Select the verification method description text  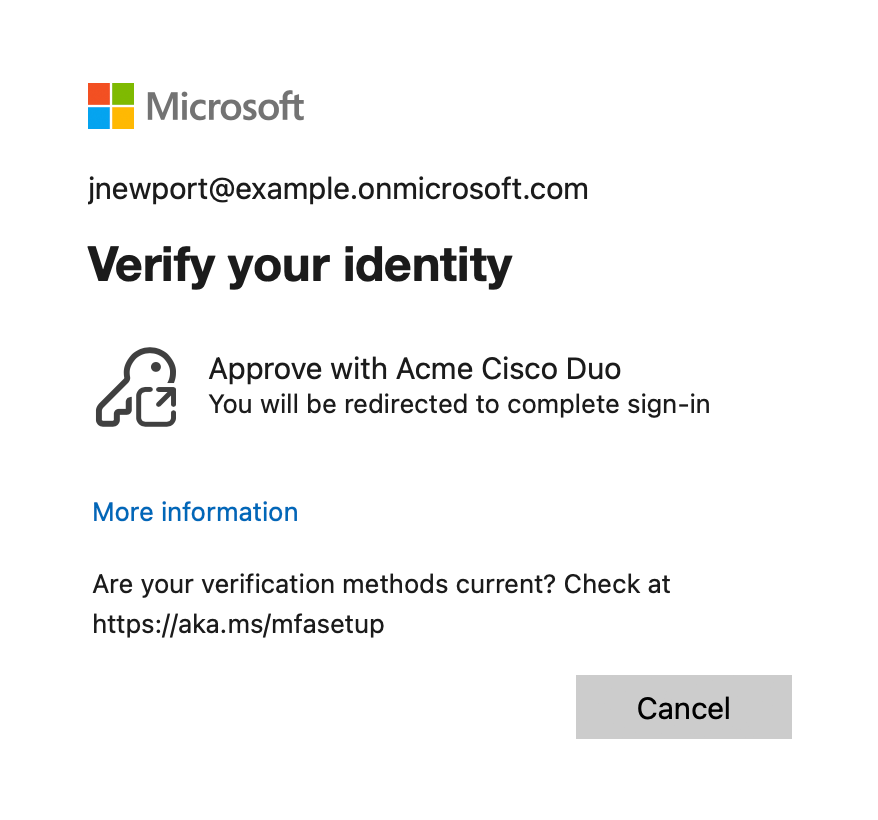click(x=458, y=404)
